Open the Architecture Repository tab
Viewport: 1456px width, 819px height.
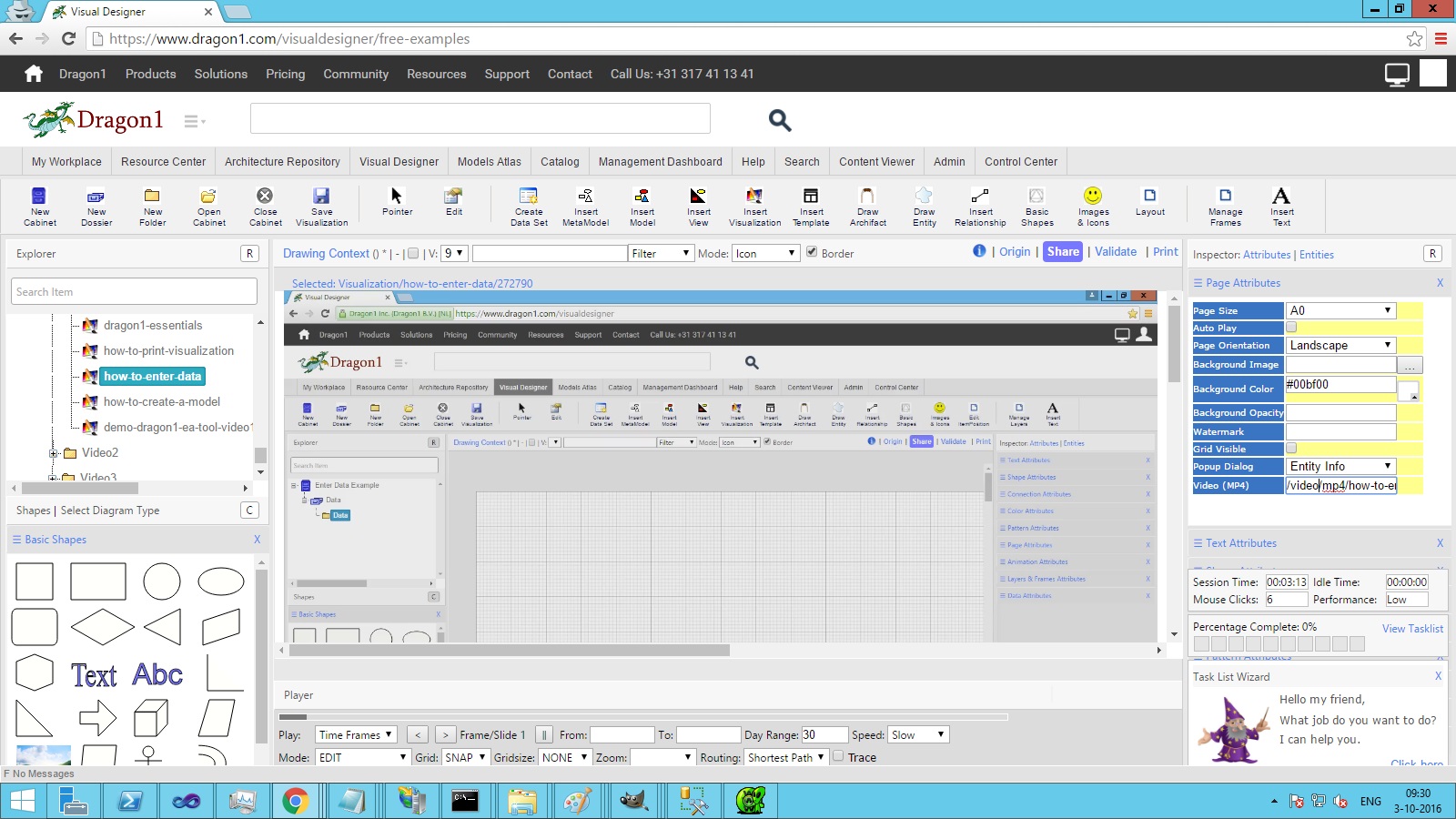point(282,161)
